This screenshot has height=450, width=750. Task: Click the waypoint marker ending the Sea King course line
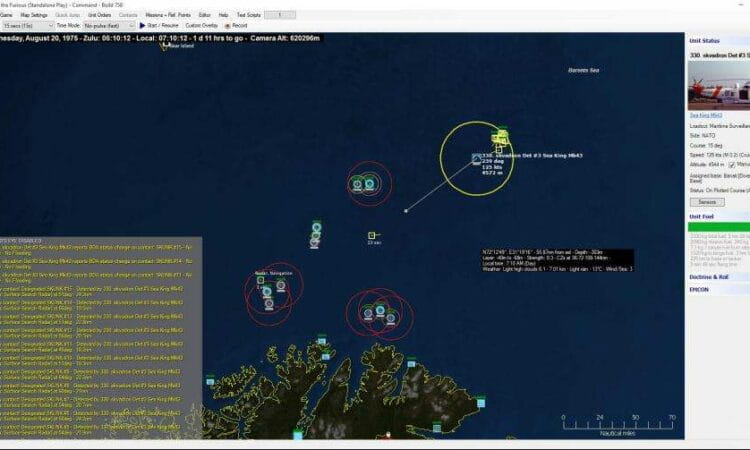tap(406, 211)
